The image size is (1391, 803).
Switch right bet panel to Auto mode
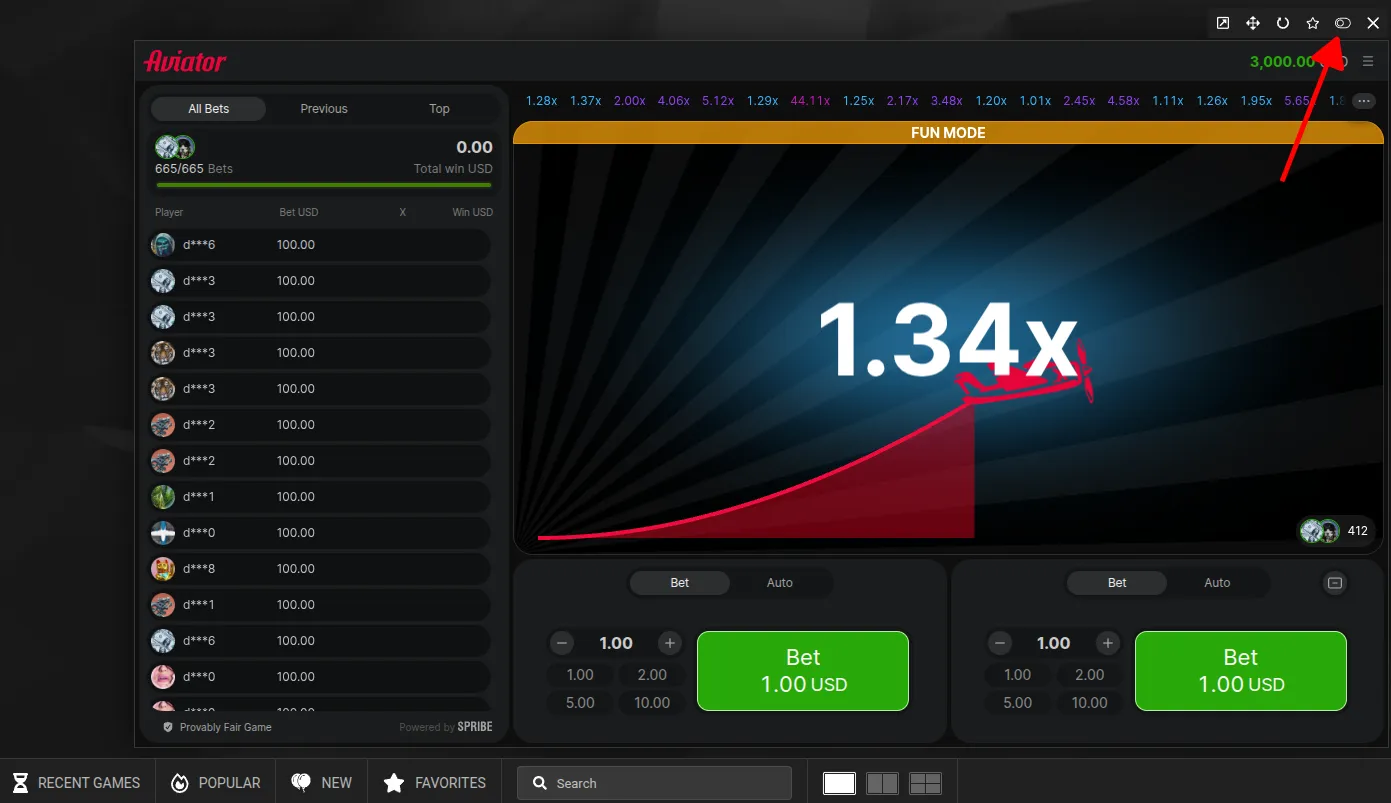(1216, 583)
